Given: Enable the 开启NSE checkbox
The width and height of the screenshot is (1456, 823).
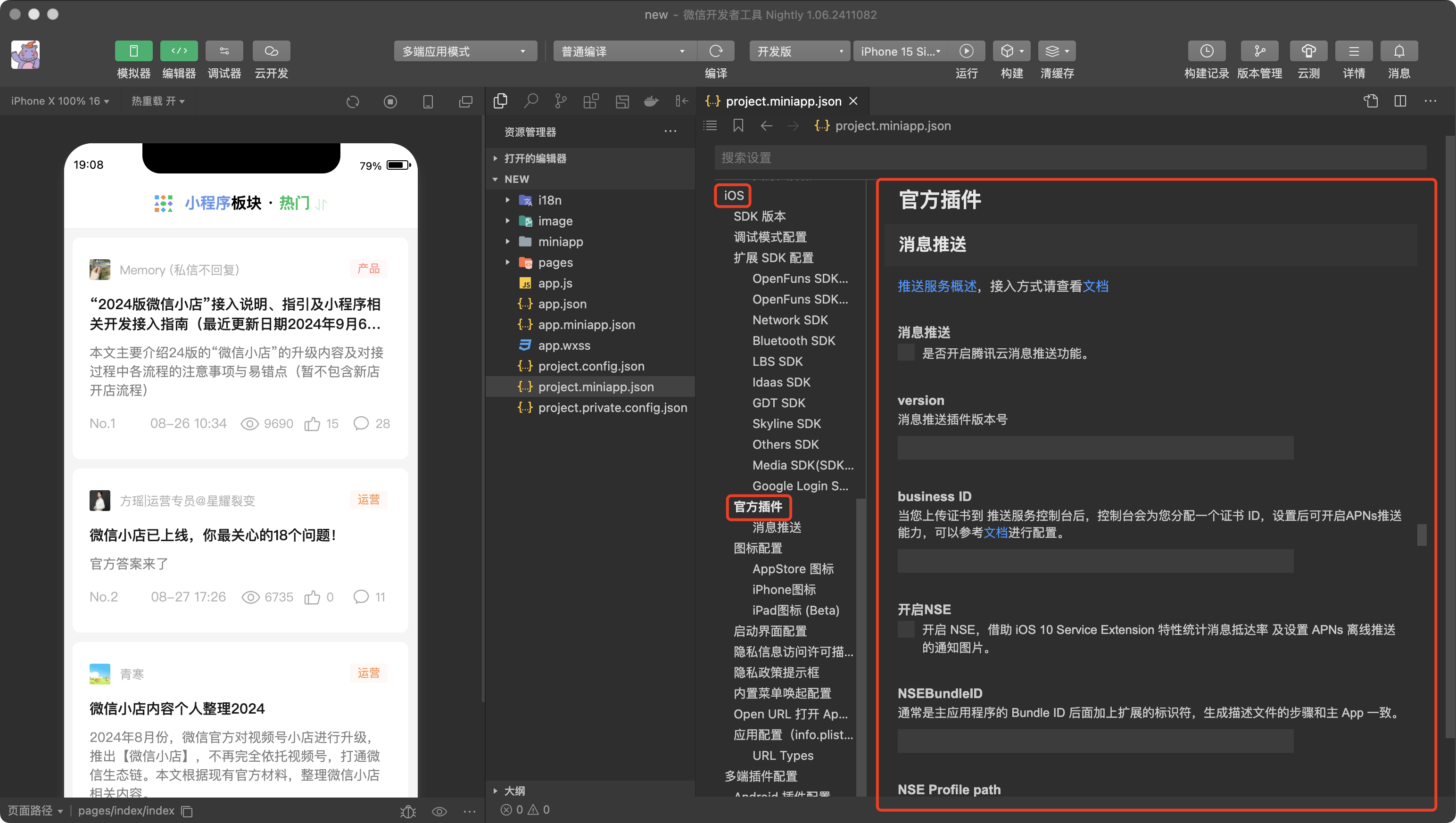Looking at the screenshot, I should click(x=906, y=629).
